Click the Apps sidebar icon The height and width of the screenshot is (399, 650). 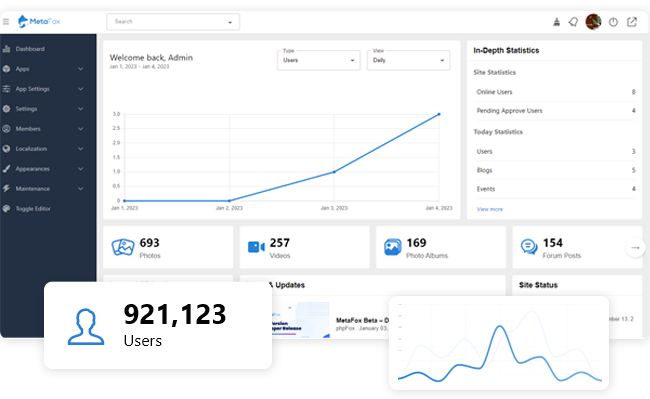click(6, 69)
